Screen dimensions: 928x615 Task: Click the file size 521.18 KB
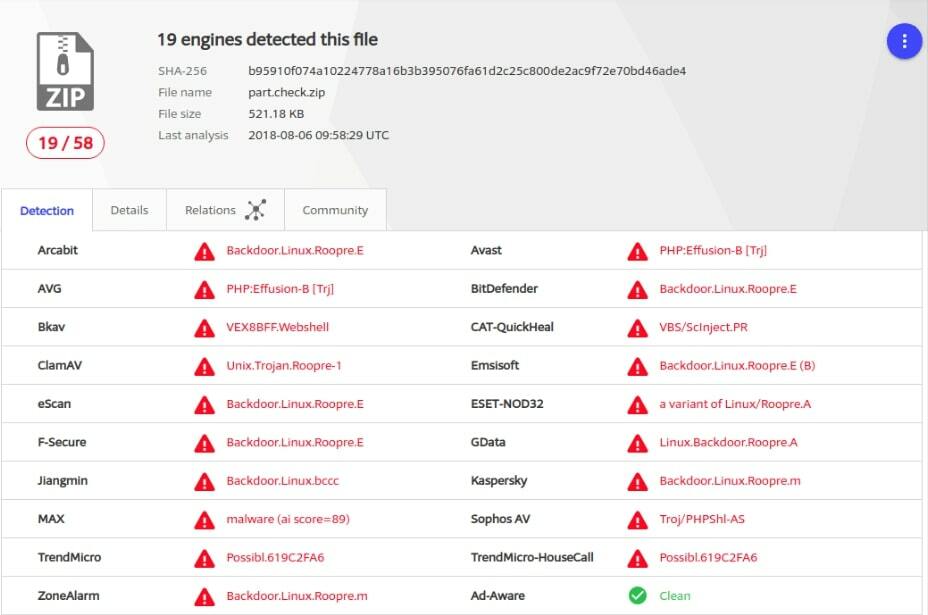276,114
